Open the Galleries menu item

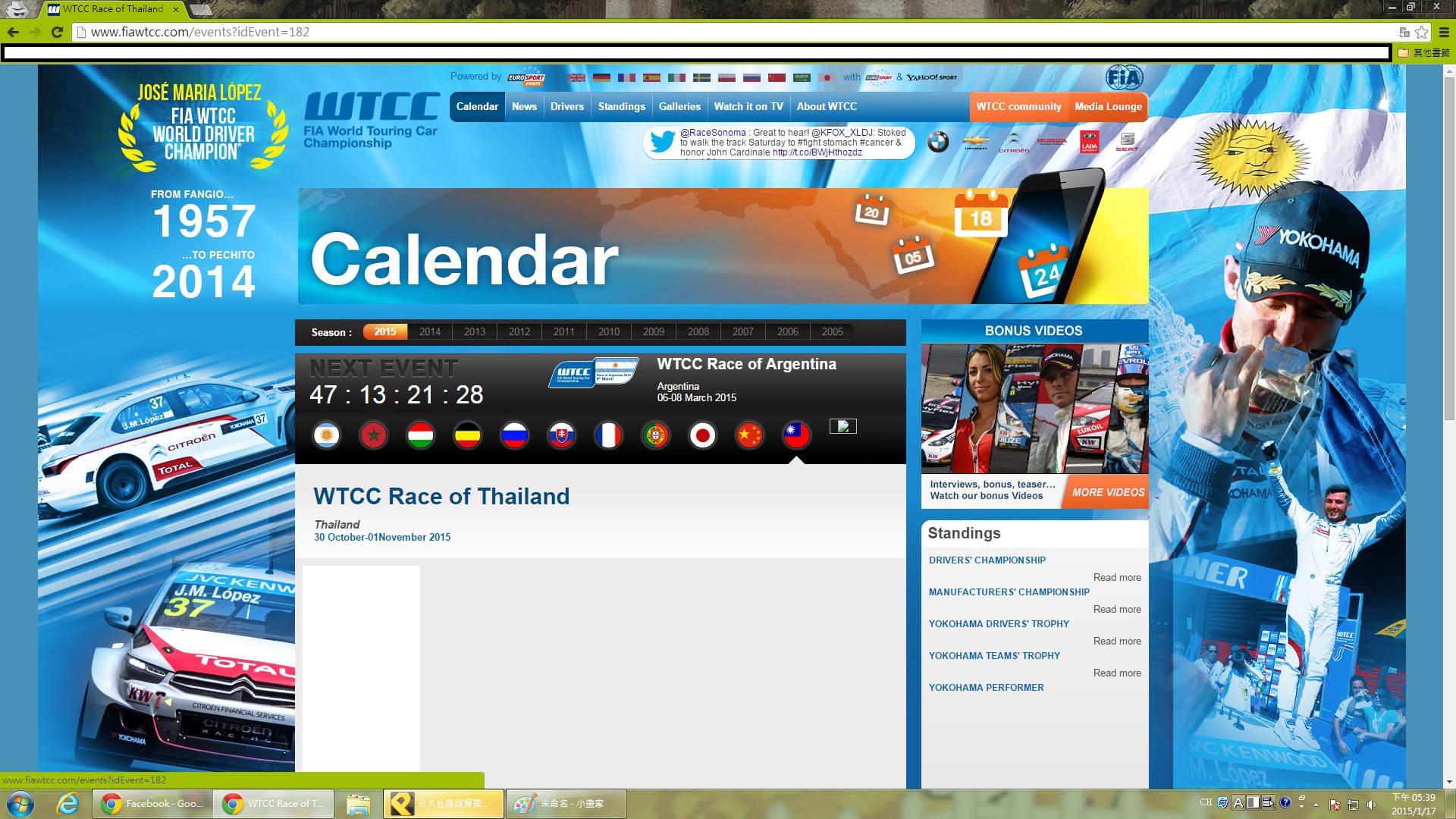coord(679,107)
